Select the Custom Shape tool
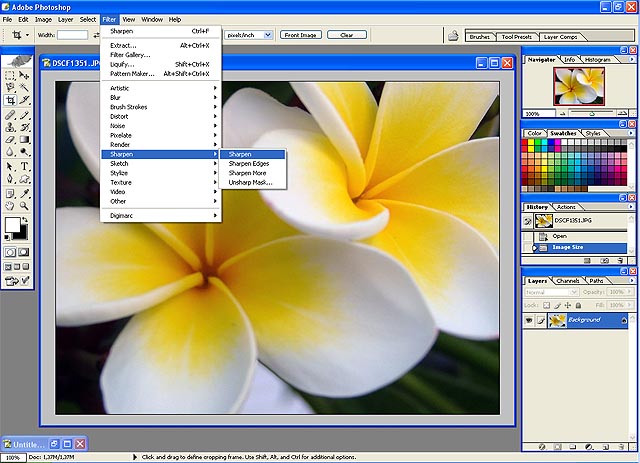 (24, 179)
